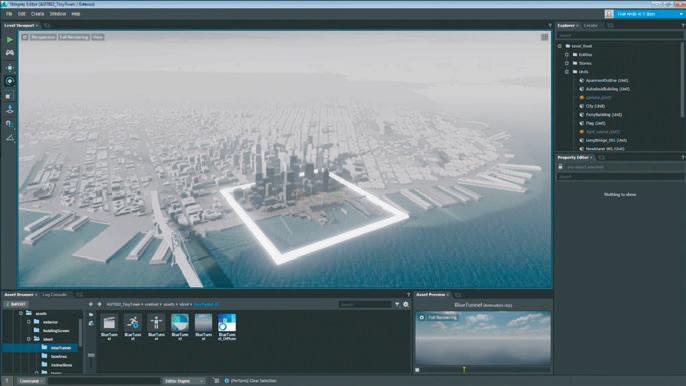The height and width of the screenshot is (386, 686).
Task: Start the green Play level button
Action: (9, 39)
